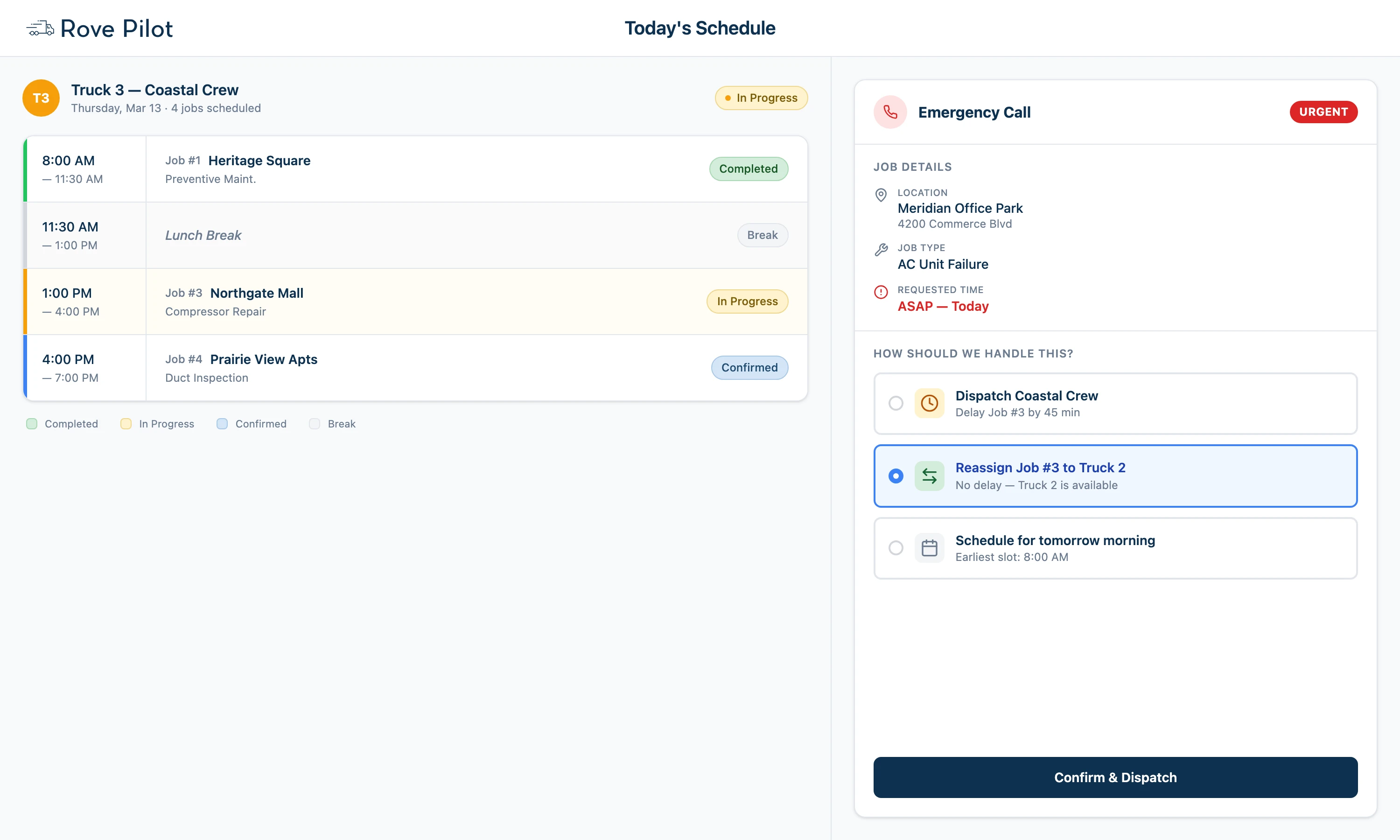The height and width of the screenshot is (840, 1400).
Task: Click the calendar icon for tomorrow scheduling
Action: pyautogui.click(x=929, y=548)
